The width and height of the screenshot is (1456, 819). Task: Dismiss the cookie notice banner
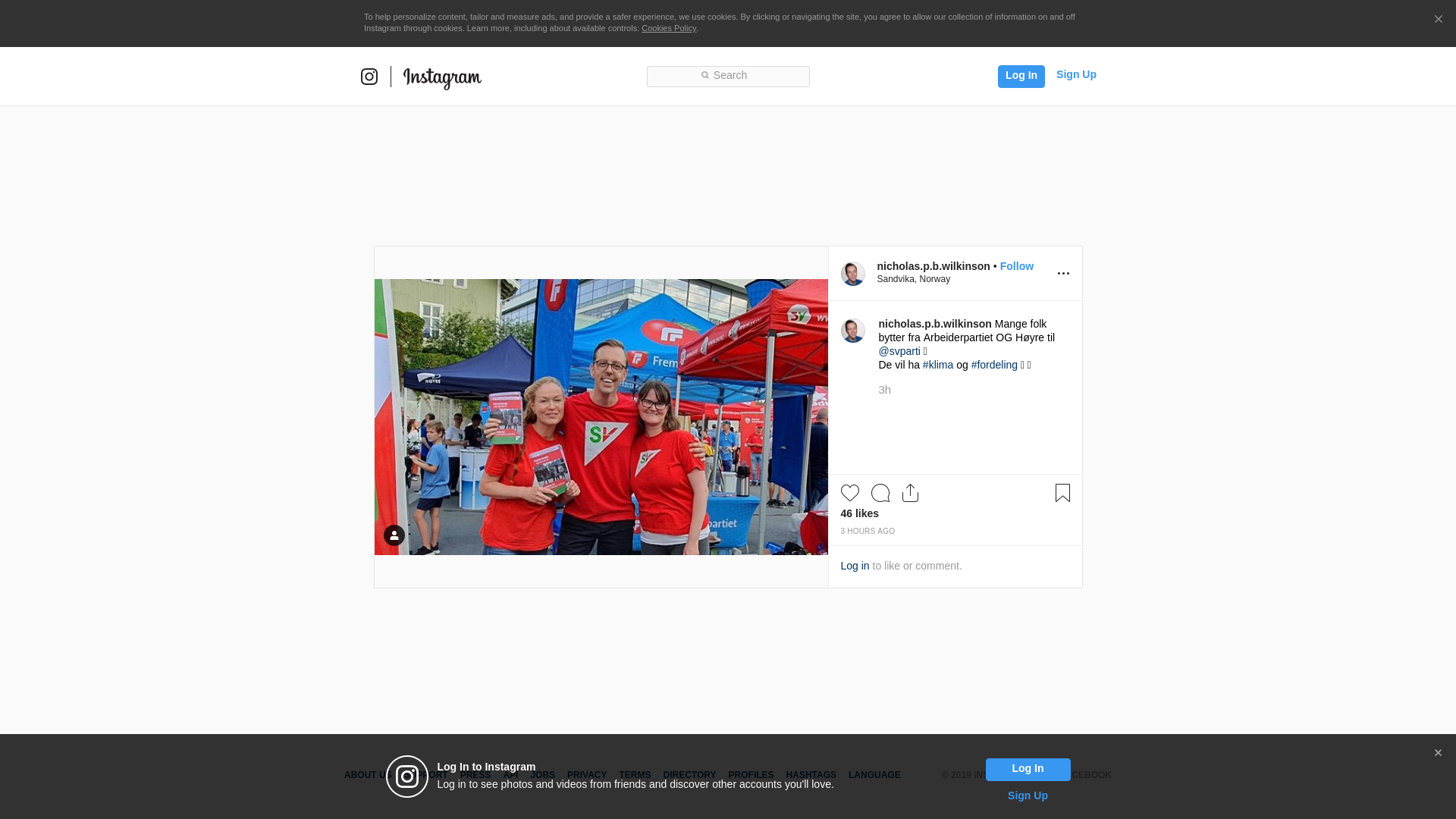[x=1438, y=19]
